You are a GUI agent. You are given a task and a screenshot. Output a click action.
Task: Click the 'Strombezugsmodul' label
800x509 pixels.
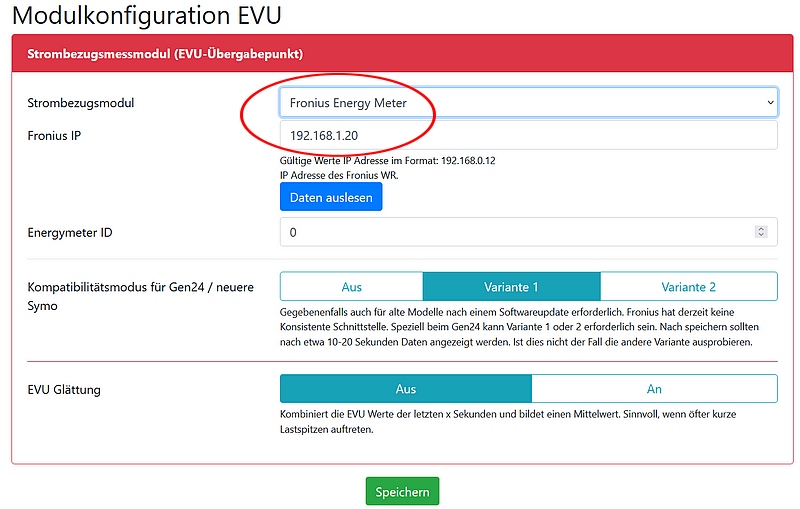click(x=81, y=103)
